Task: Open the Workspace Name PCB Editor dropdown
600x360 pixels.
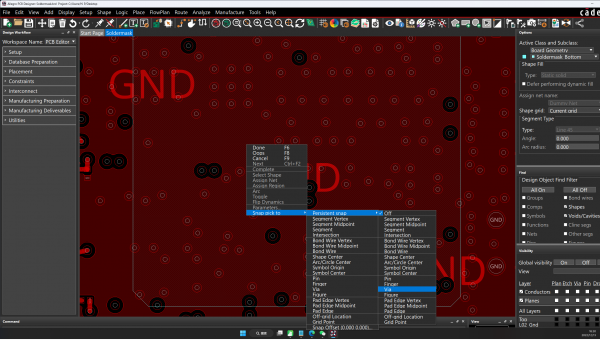Action: (x=60, y=42)
